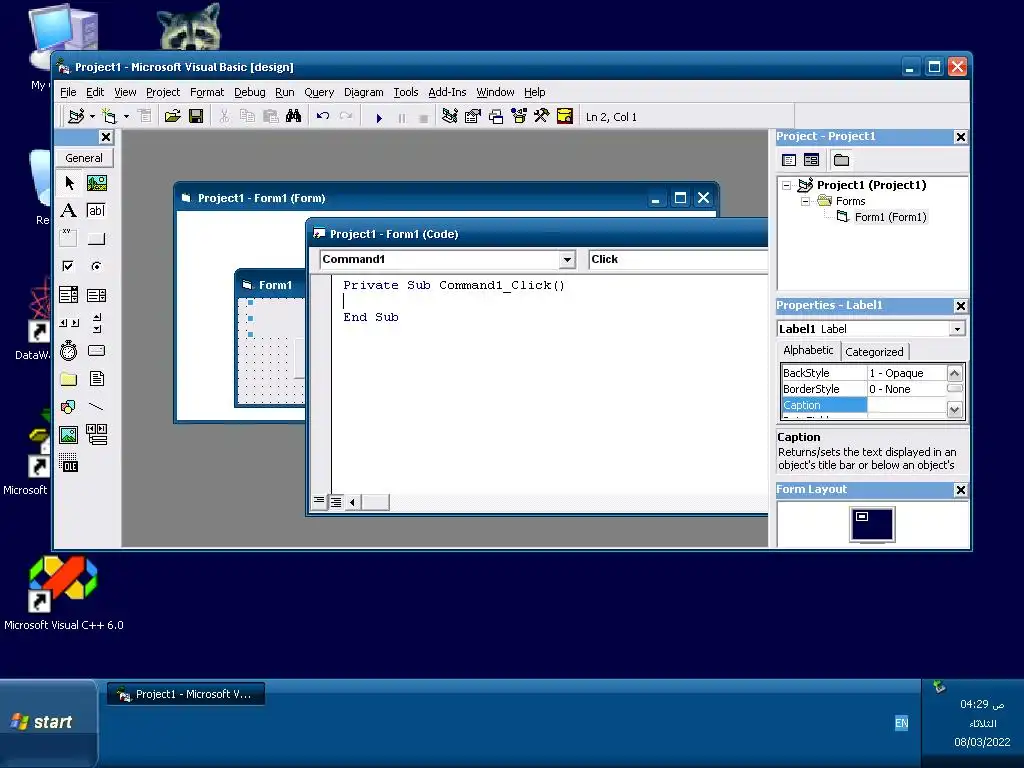Click View Object in Project panel

[x=811, y=160]
